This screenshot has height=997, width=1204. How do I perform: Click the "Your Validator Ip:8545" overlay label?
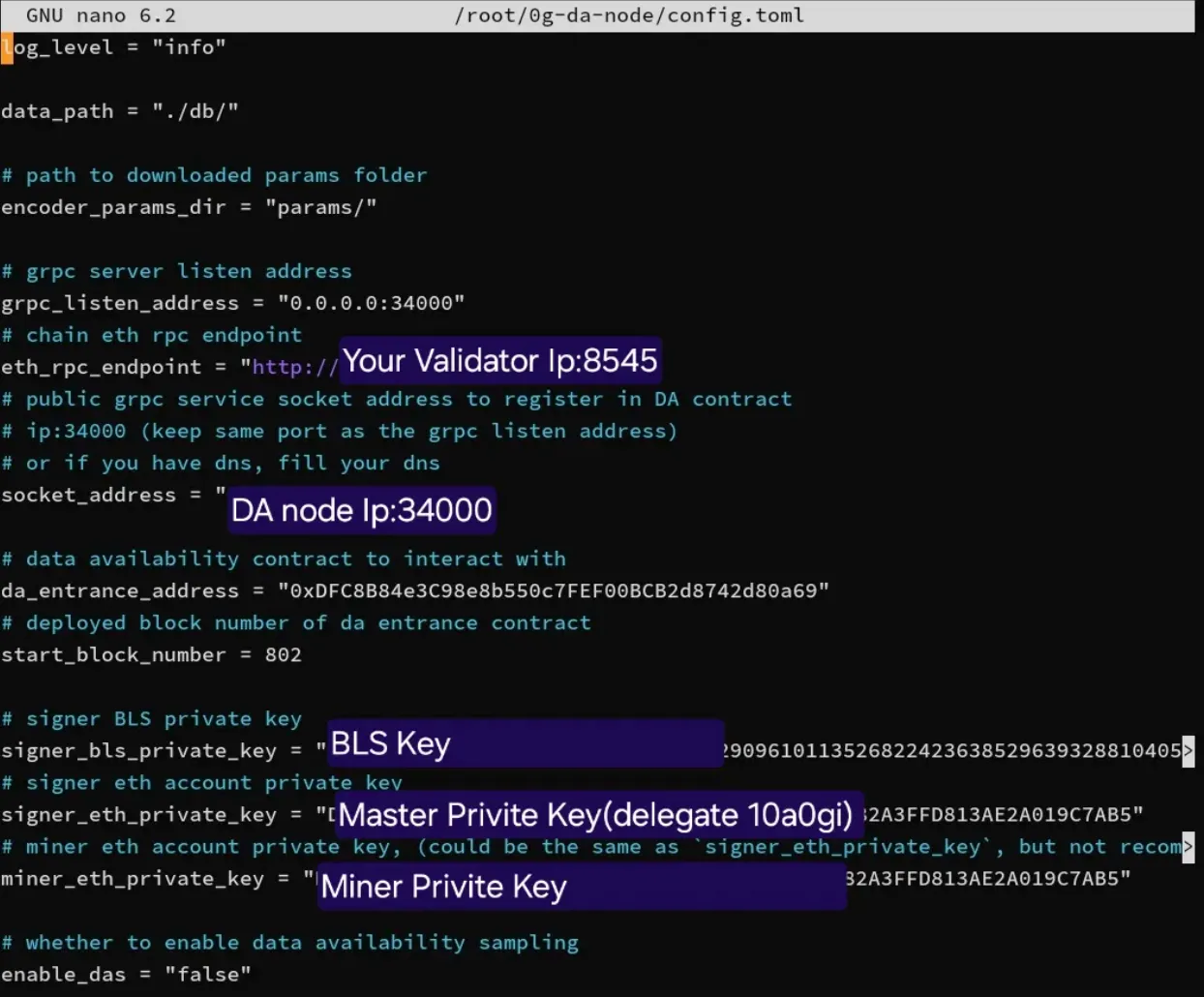click(498, 360)
